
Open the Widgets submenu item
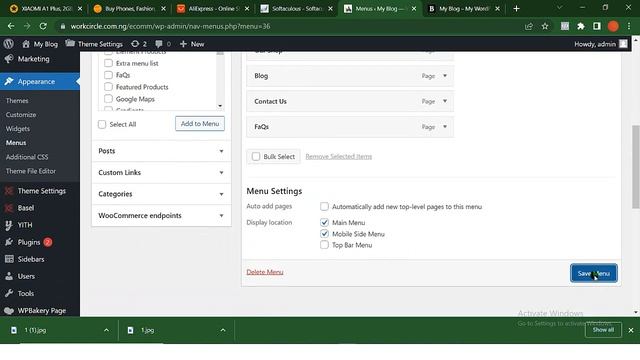(x=18, y=129)
